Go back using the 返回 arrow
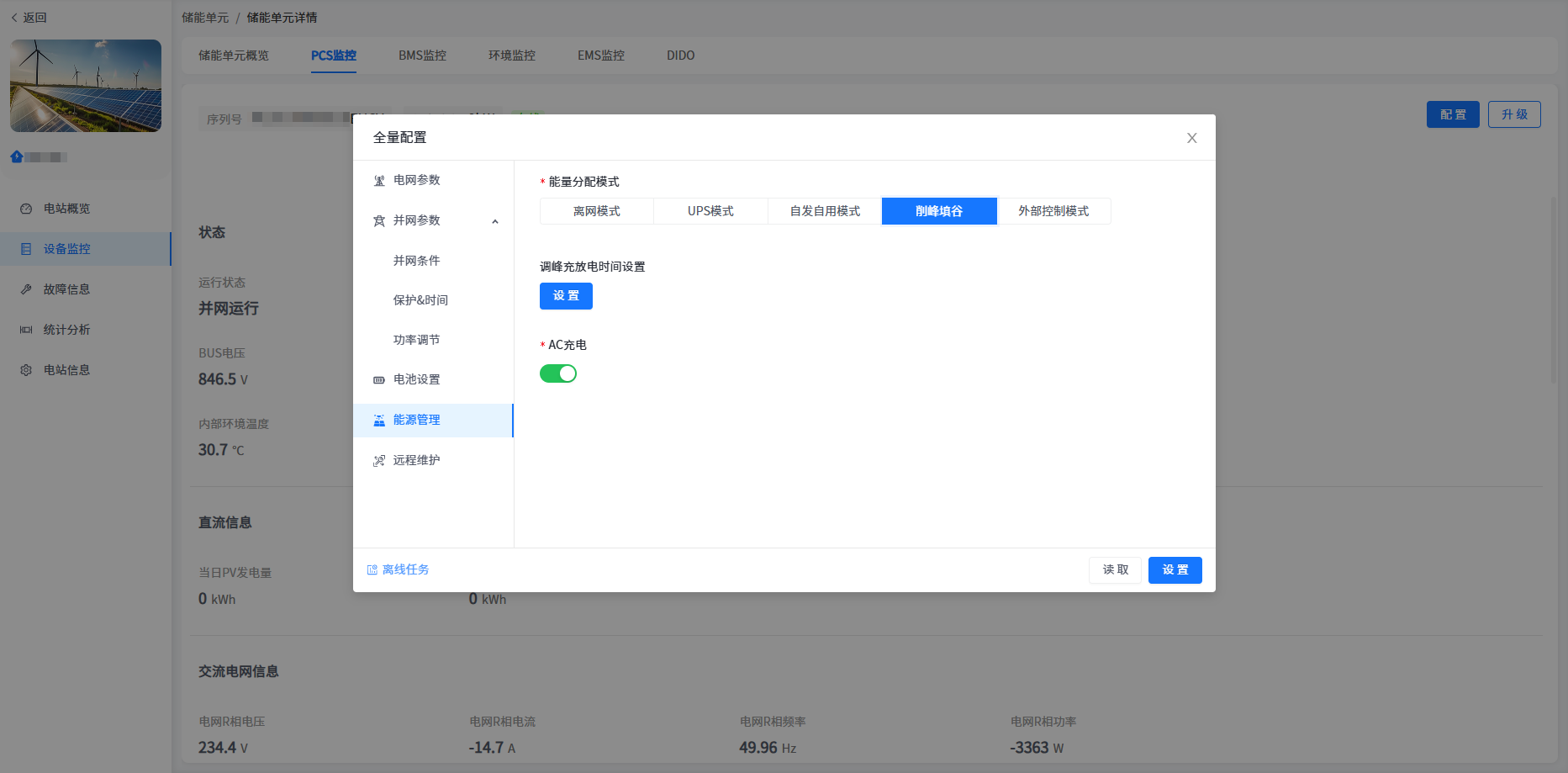The width and height of the screenshot is (1568, 773). [x=14, y=18]
